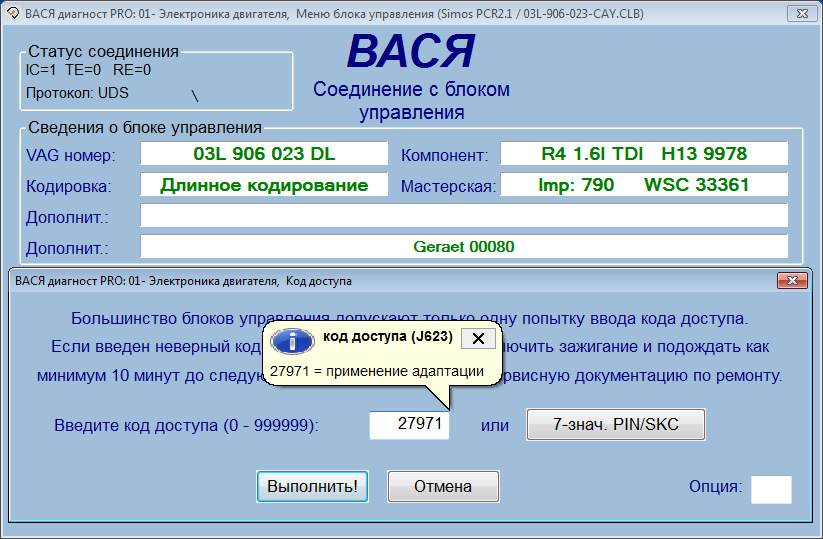Click the Соединение с блоком управления heading

[412, 101]
